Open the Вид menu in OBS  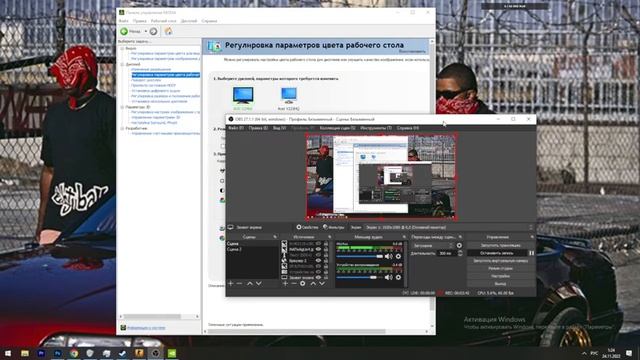(x=280, y=128)
